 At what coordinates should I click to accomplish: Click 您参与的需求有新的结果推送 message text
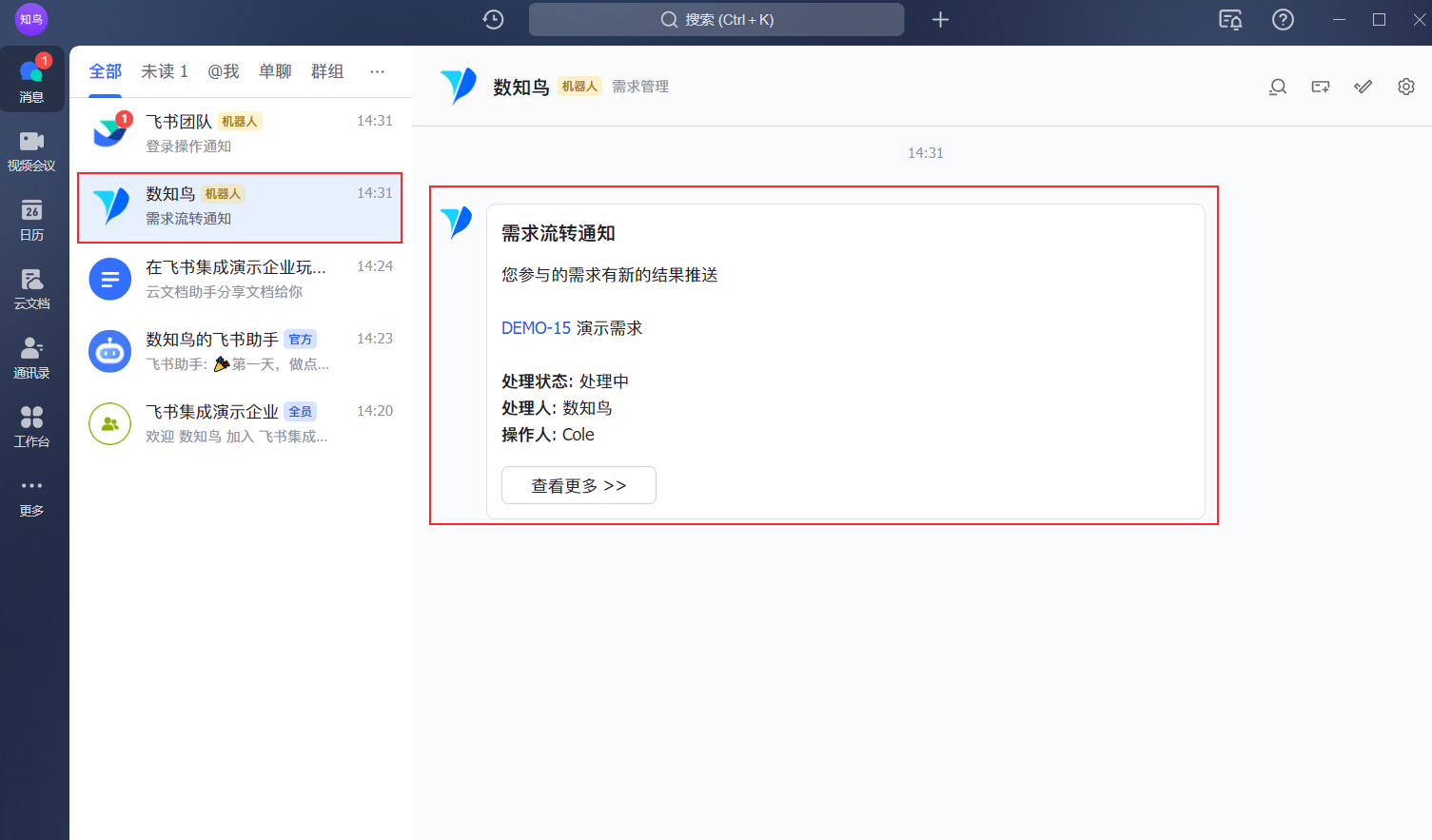[610, 275]
